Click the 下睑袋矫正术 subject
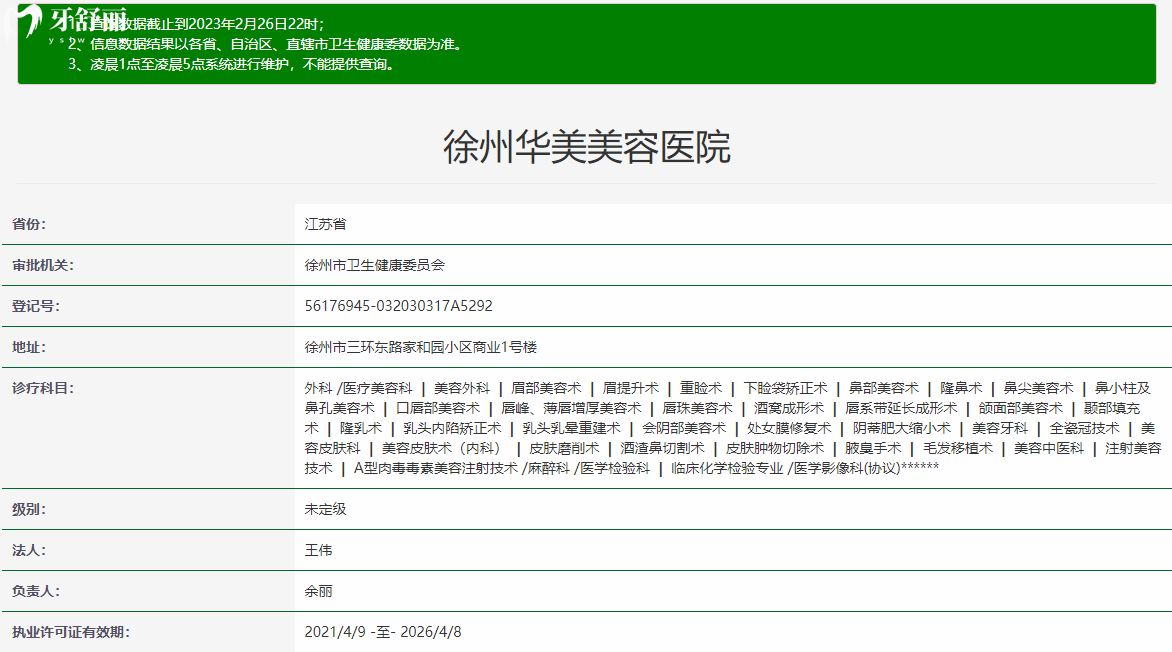Viewport: 1172px width, 652px height. tap(786, 388)
